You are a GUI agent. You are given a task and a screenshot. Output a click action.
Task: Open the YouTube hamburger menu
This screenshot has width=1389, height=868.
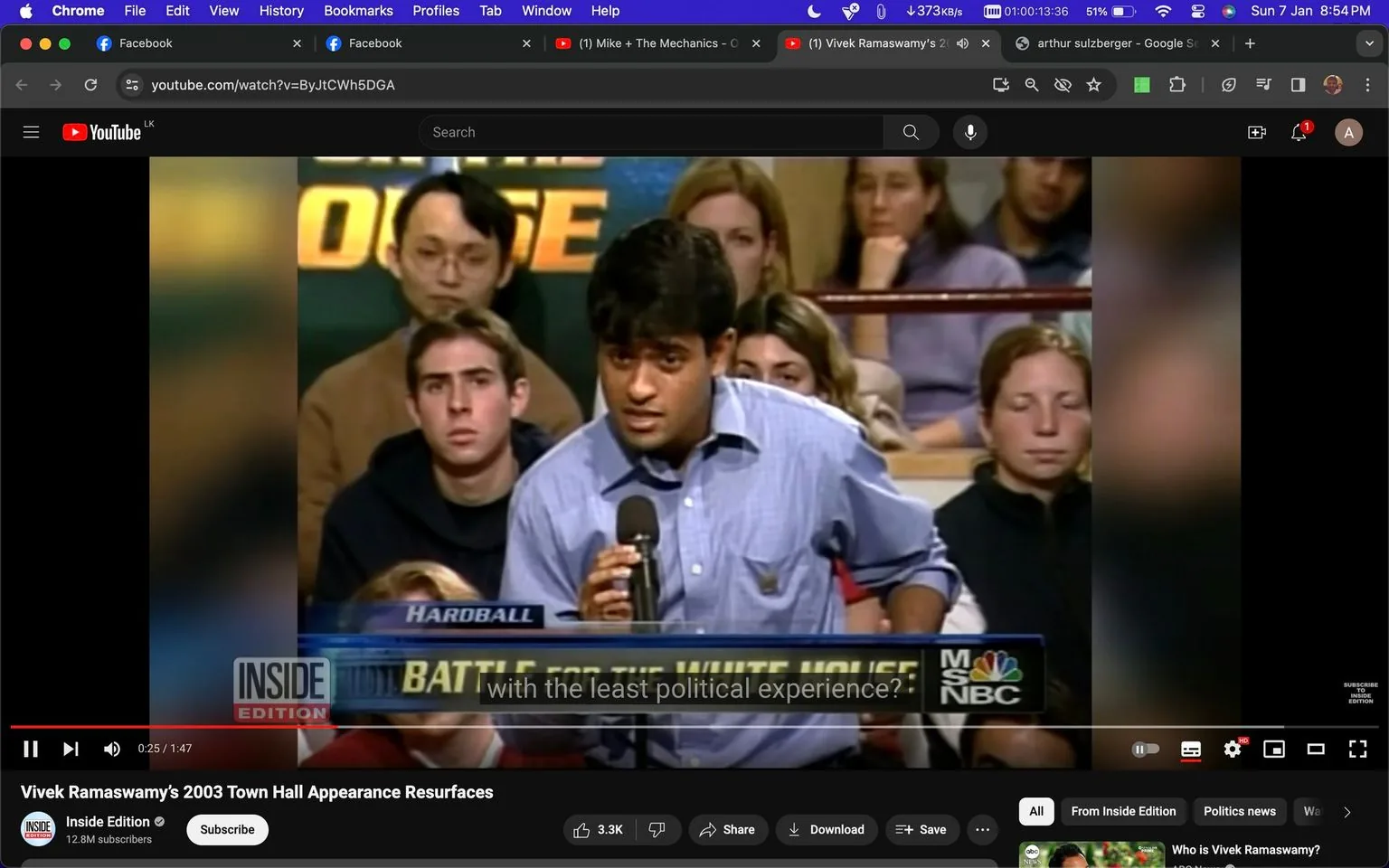click(x=30, y=131)
